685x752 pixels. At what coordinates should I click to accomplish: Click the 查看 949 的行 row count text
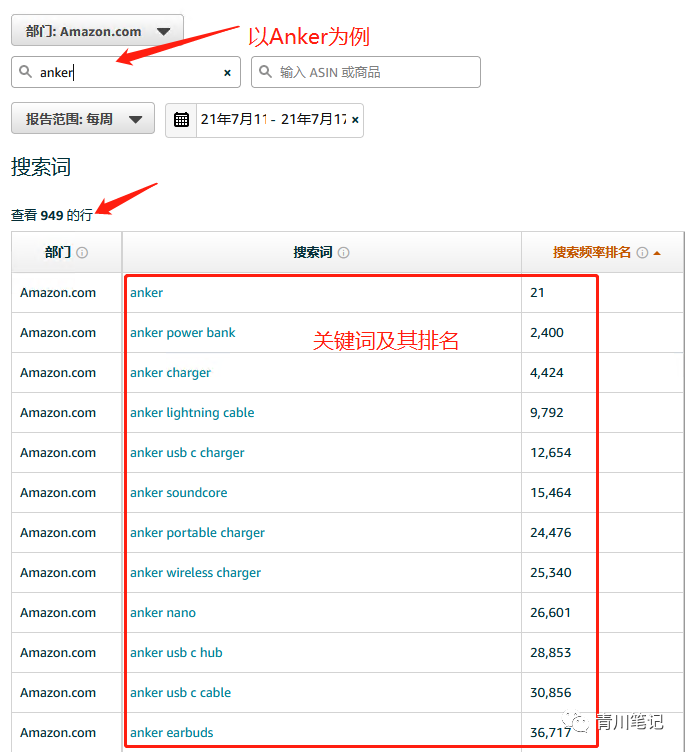pos(52,215)
